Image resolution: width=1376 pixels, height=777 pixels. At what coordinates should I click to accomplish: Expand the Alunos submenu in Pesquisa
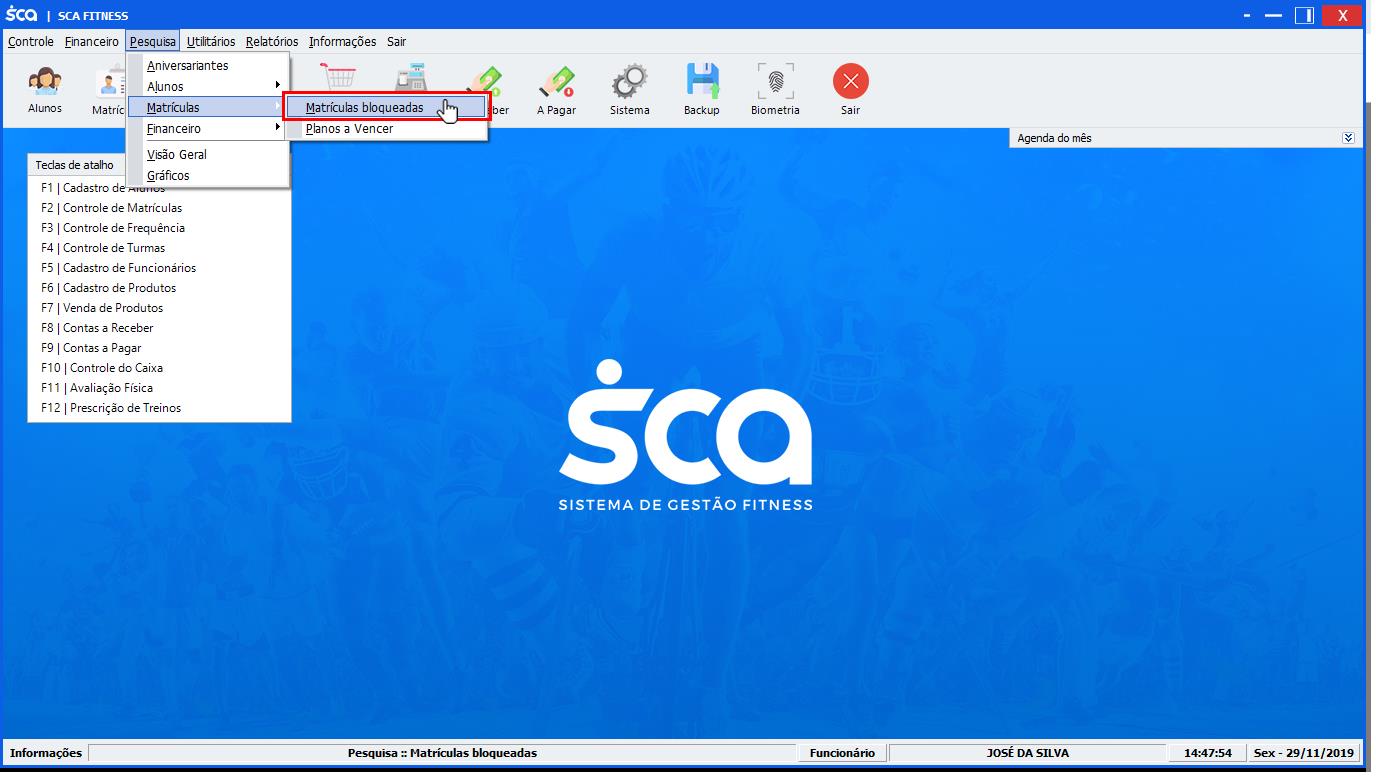(208, 87)
